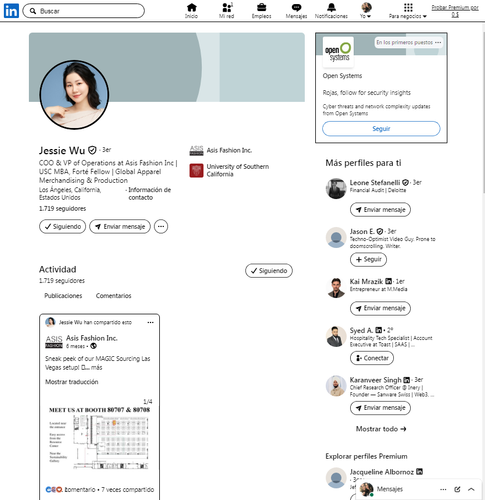Click LinkedIn badge next to Kai Mrazik

(x=388, y=281)
